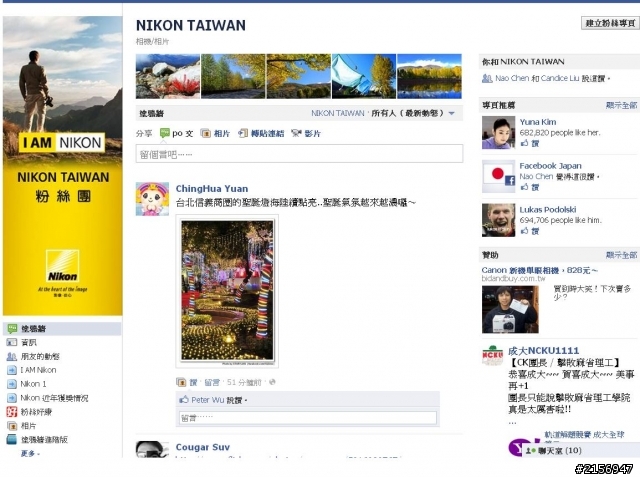Click the privacy globe icon after 51 minutes

point(272,382)
